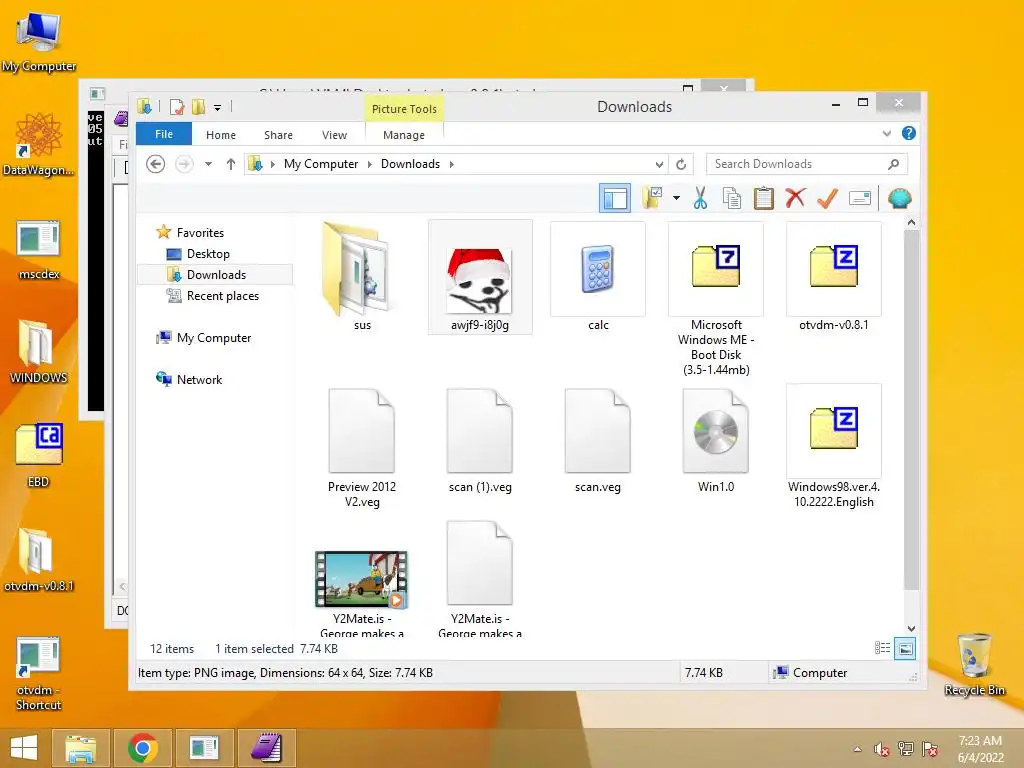Image resolution: width=1024 pixels, height=768 pixels.
Task: Switch to the View ribbon tab
Action: click(334, 135)
